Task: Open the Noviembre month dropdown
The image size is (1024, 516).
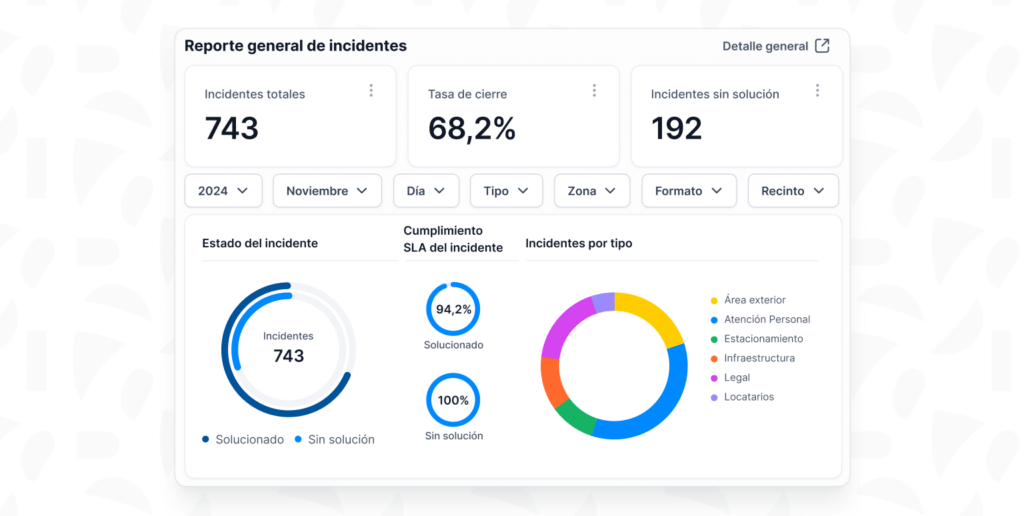Action: coord(327,191)
